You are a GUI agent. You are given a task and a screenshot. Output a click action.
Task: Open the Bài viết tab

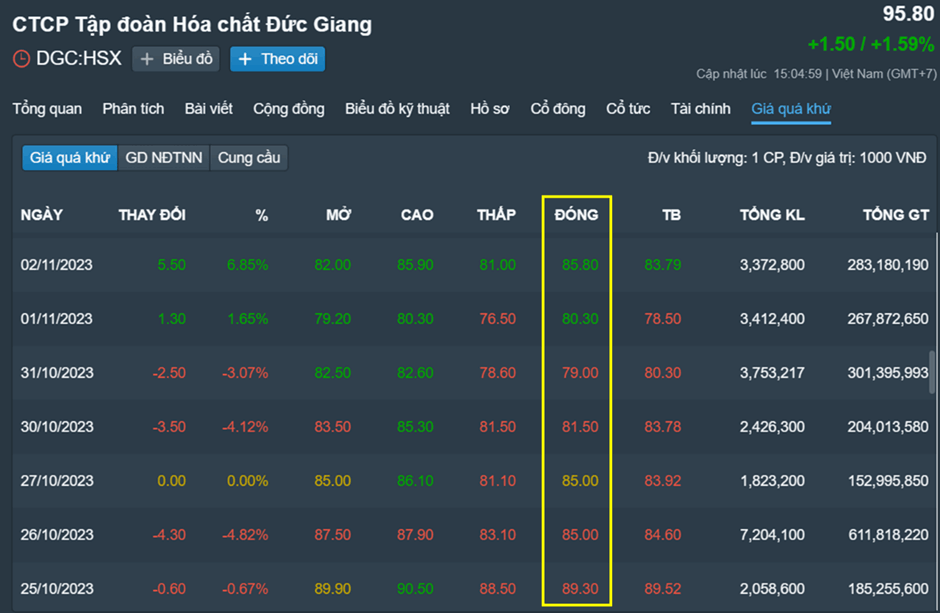point(209,108)
